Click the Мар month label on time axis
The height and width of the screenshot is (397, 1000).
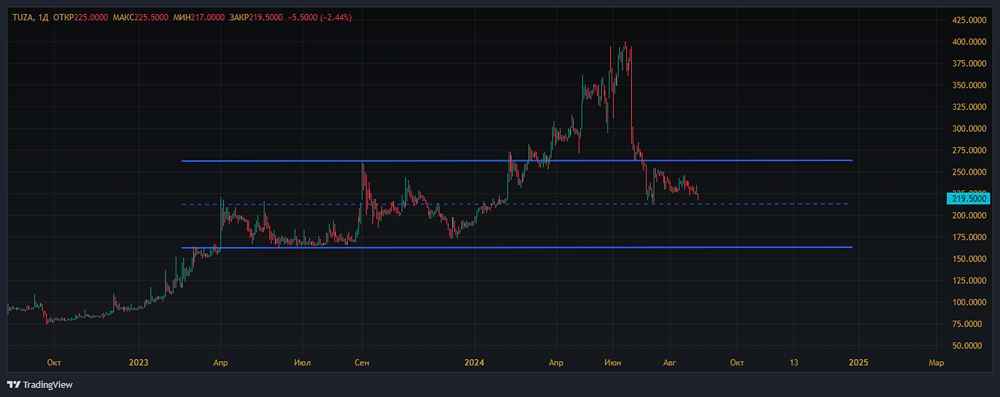coord(936,363)
